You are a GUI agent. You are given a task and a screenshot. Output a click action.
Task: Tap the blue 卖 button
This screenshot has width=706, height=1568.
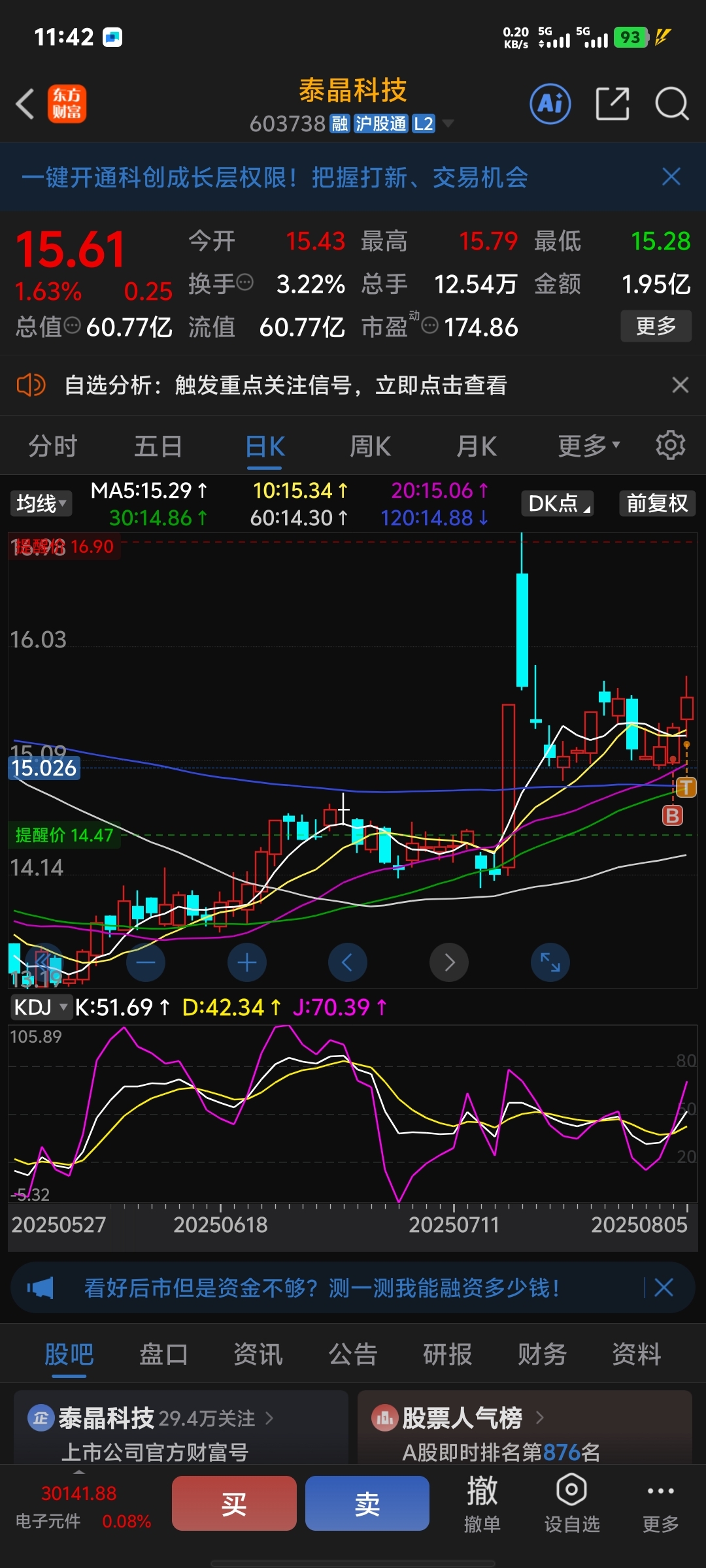(367, 1503)
